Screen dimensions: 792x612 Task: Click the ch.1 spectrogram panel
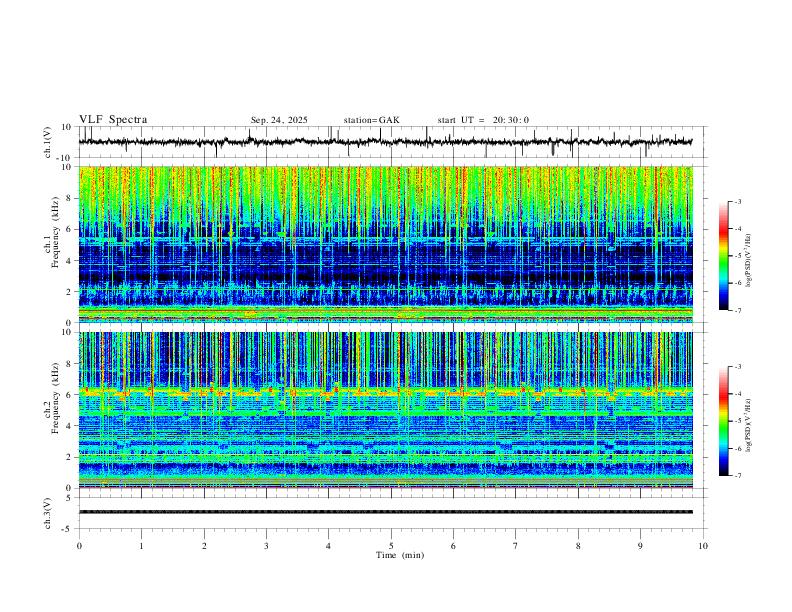[x=386, y=244]
